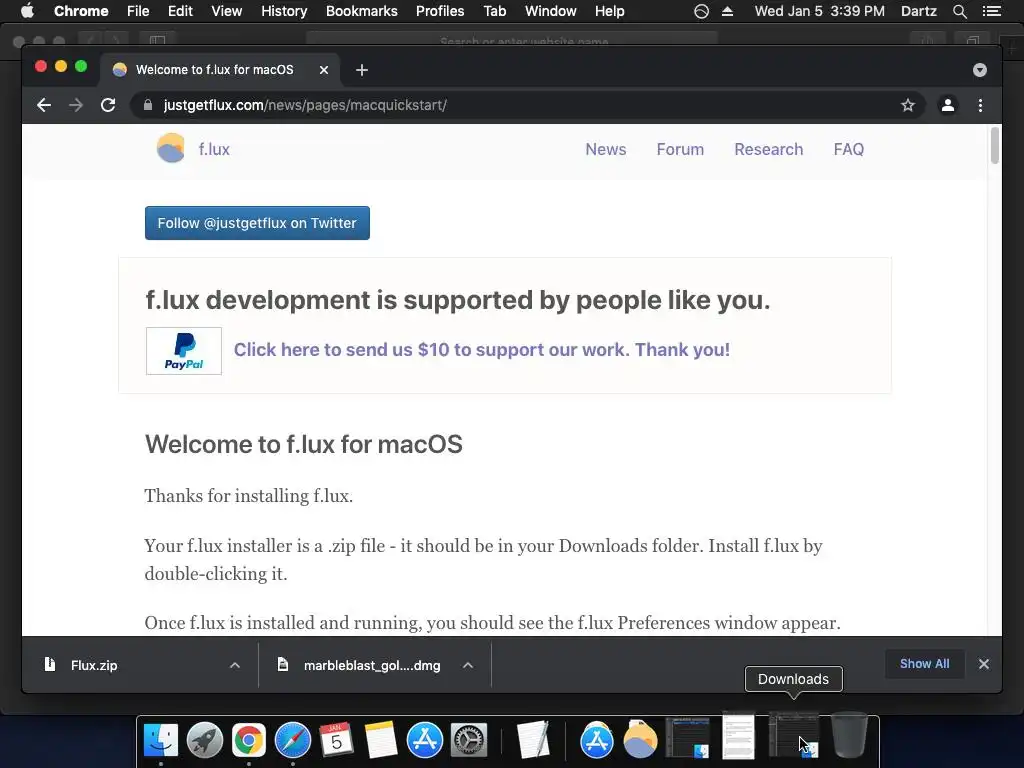View site info via lock icon
Screen dimensions: 1024x768
148,105
